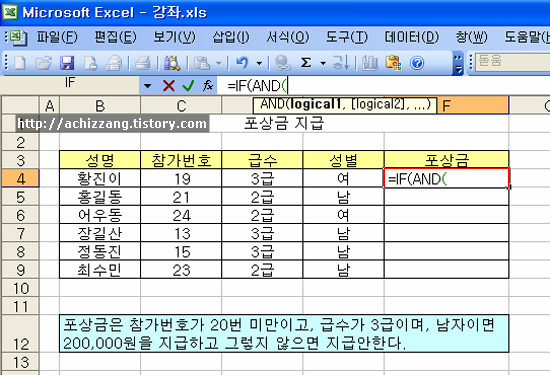Click the Undo arrow icon
The image size is (550, 375).
pyautogui.click(x=242, y=63)
